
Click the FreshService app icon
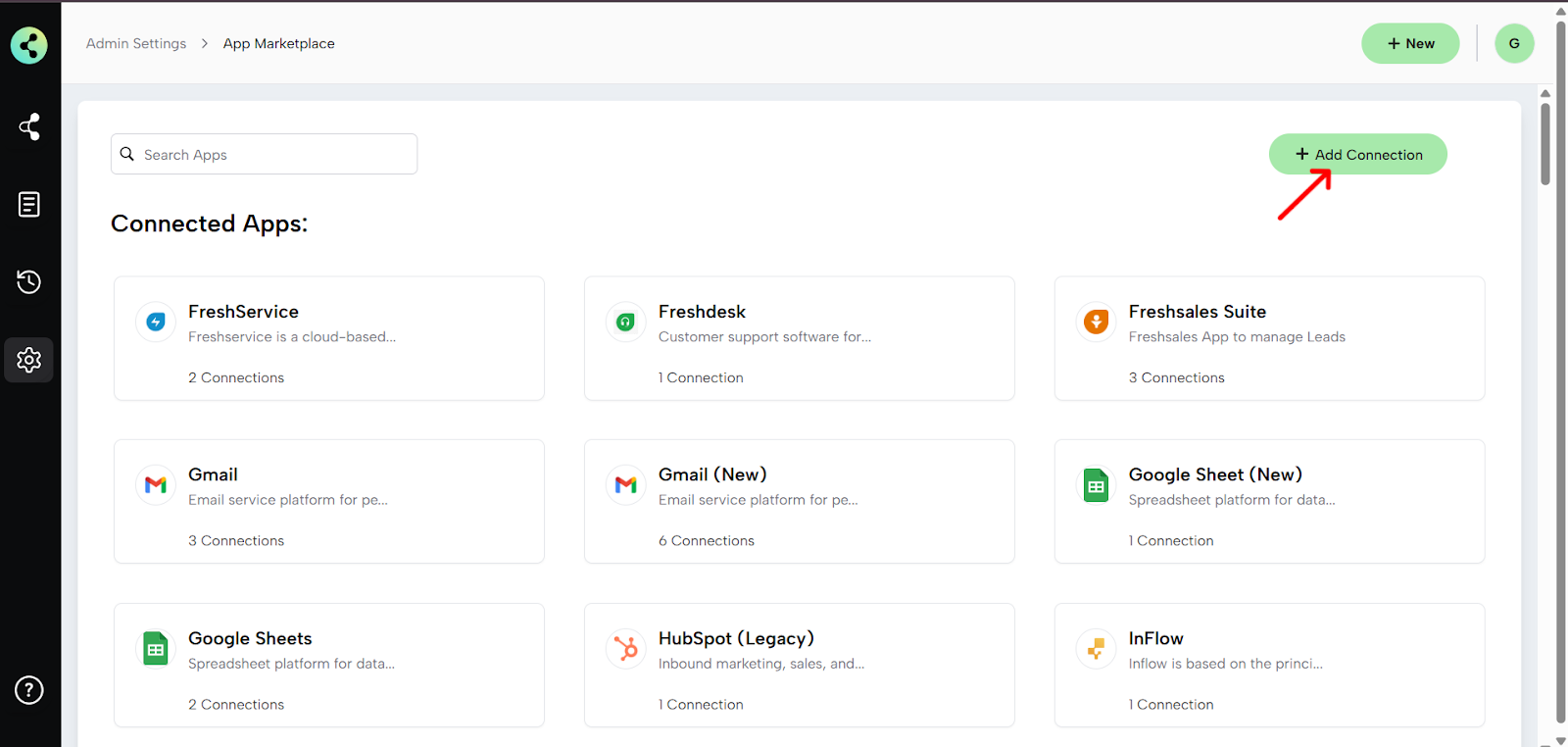(156, 322)
